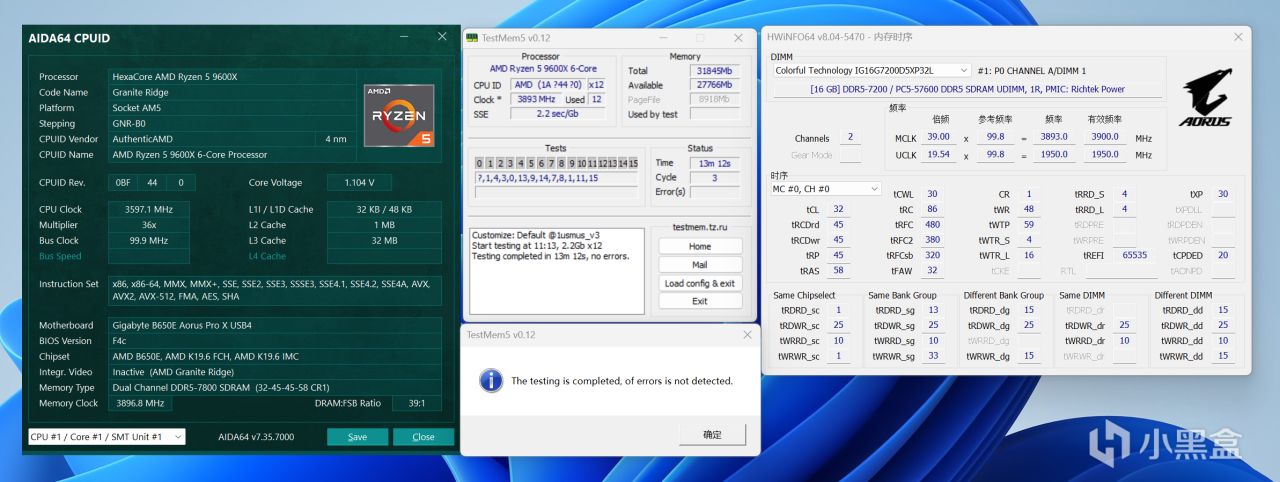Click the Close button in AIDA64 CPUID
The image size is (1280, 482).
(423, 437)
